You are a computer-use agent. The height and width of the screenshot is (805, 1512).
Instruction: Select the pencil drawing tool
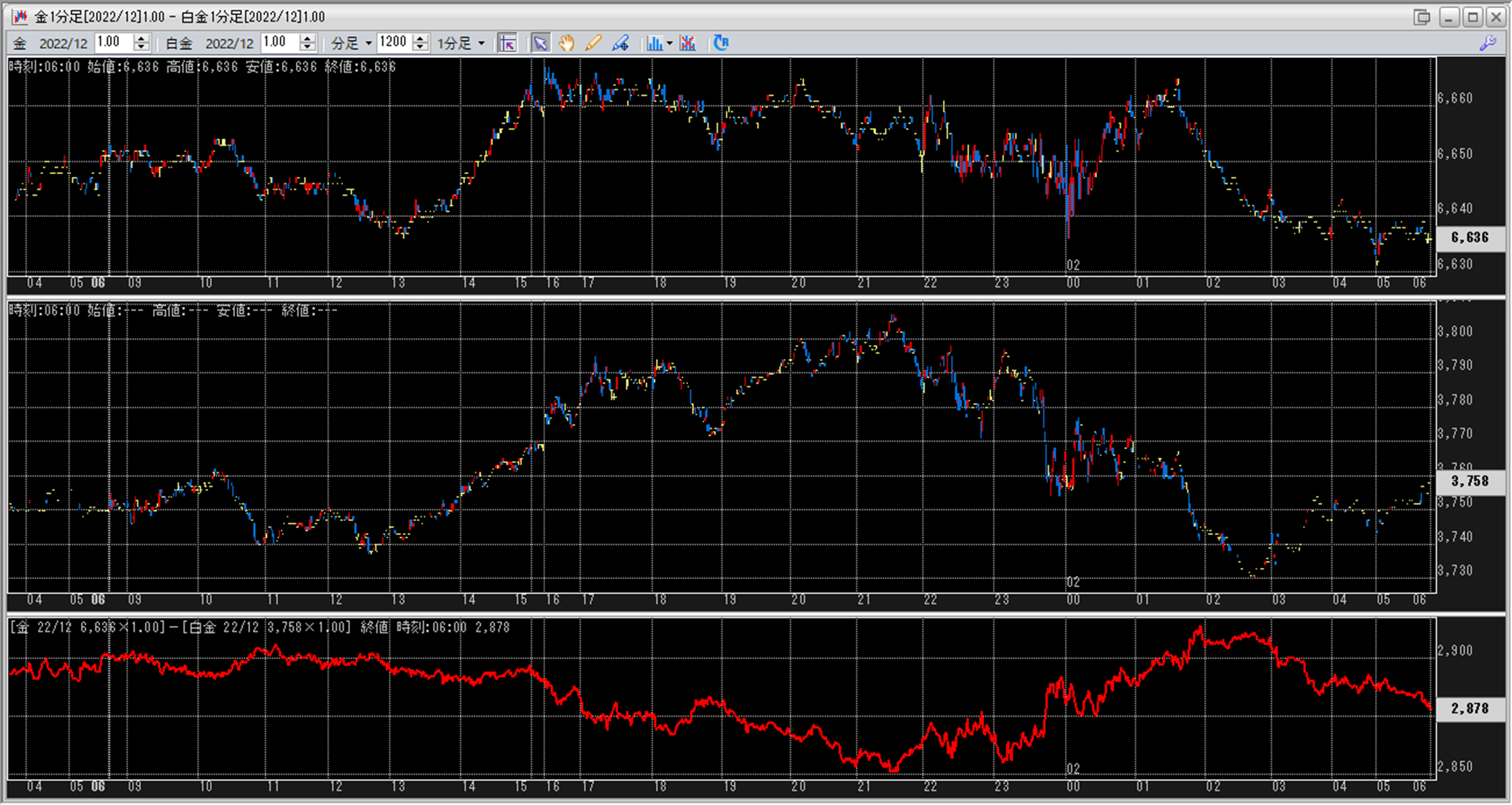point(593,43)
